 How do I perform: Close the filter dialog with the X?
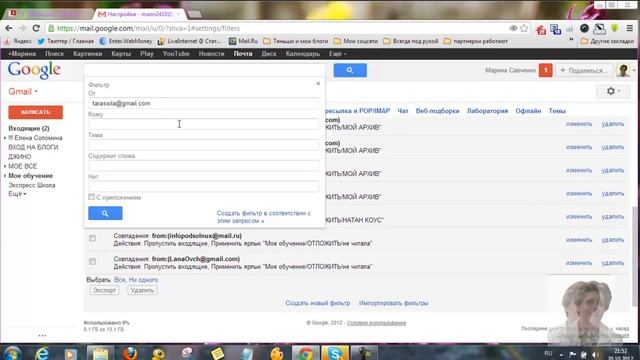pos(318,83)
